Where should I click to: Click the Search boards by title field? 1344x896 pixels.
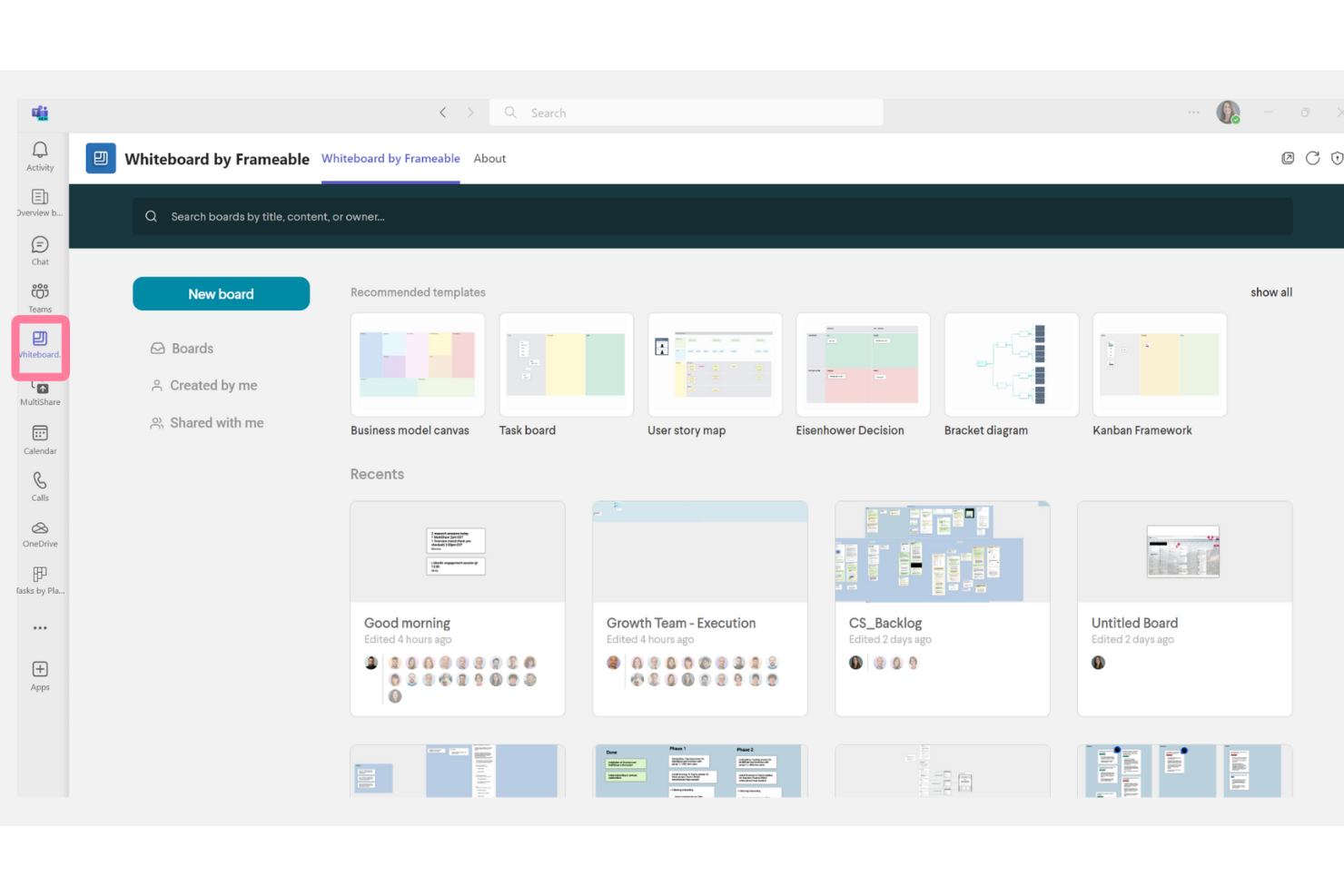point(712,216)
